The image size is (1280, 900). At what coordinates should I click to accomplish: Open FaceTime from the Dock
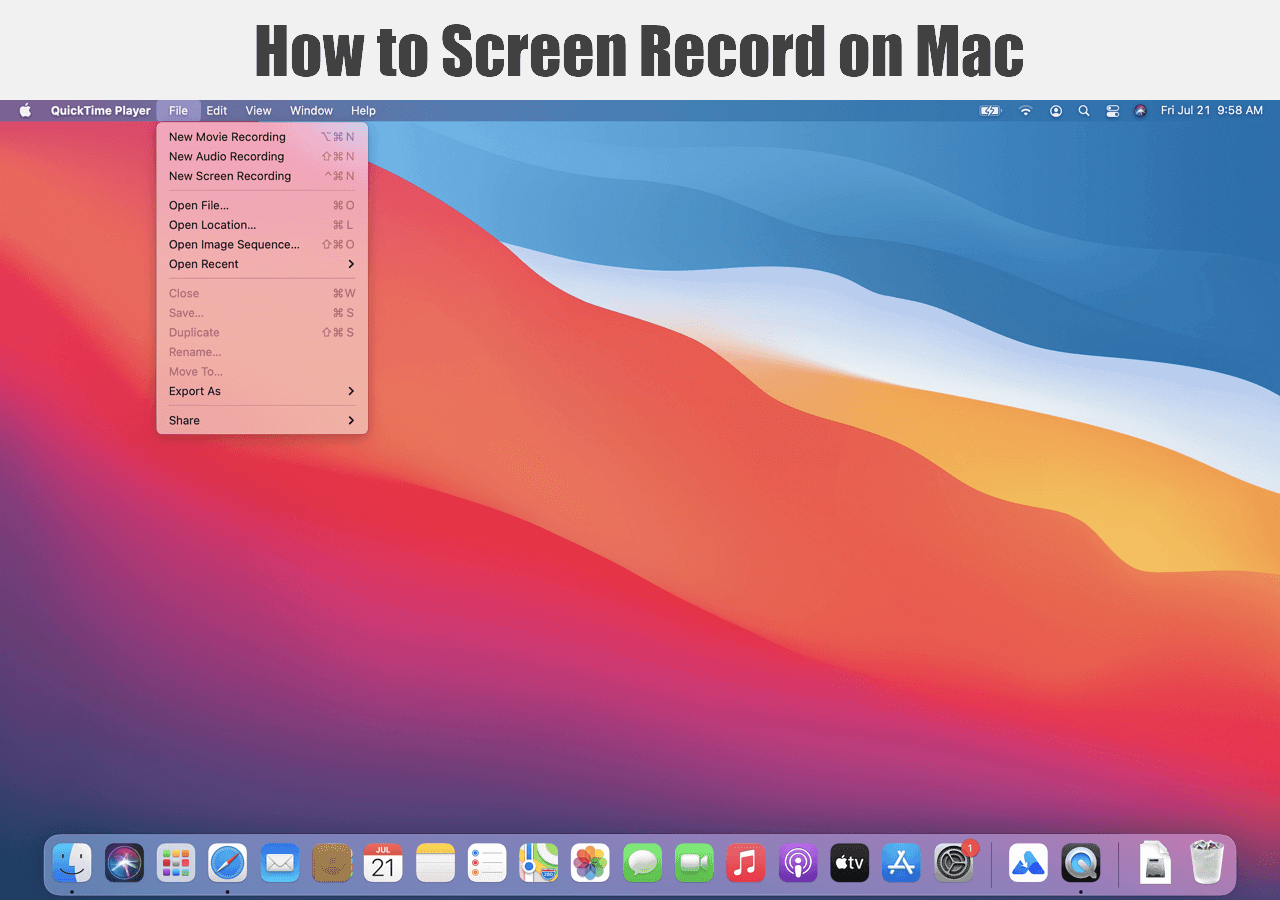pyautogui.click(x=694, y=862)
